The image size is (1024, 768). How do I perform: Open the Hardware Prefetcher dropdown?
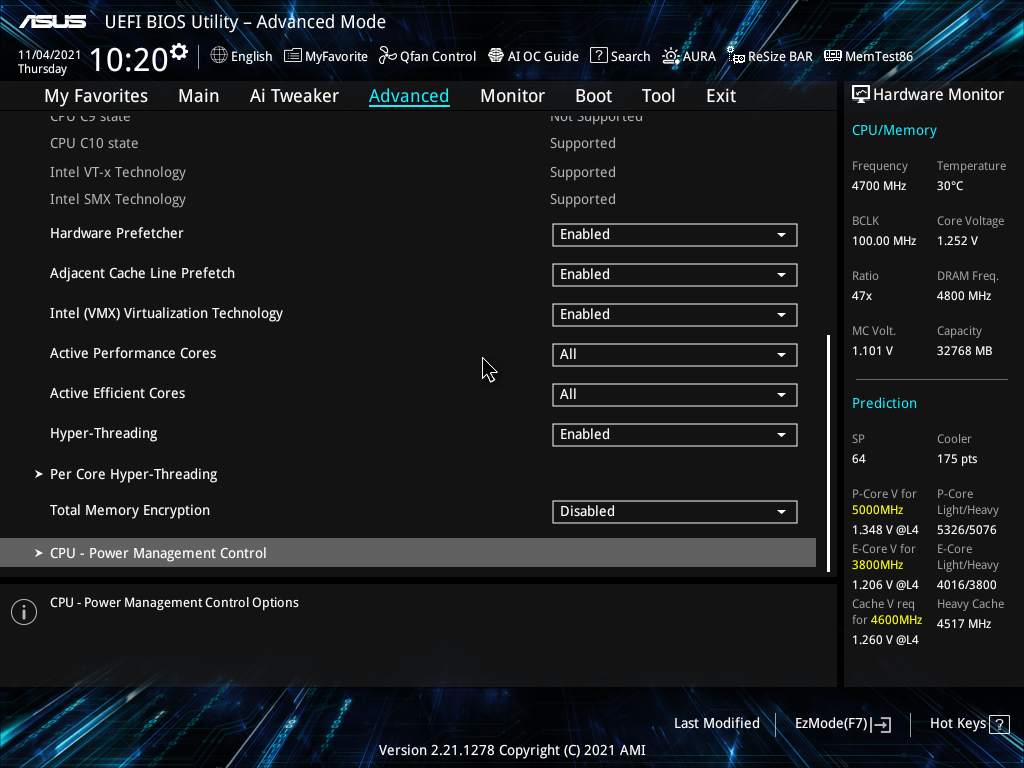click(675, 234)
